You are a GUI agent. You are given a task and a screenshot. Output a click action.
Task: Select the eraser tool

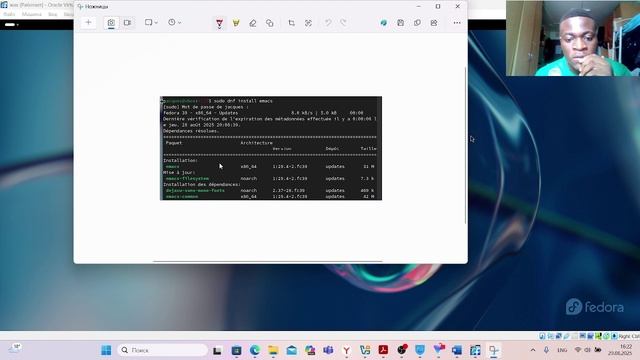[253, 23]
